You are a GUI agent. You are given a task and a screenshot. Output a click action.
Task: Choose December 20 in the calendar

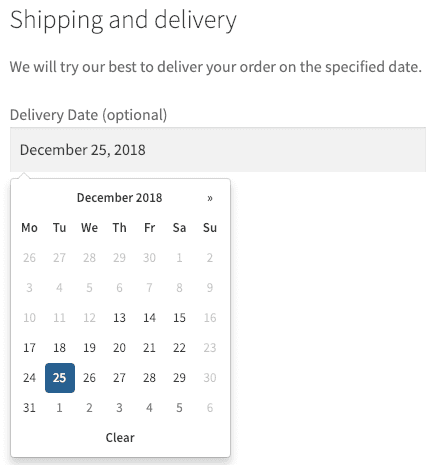[119, 348]
